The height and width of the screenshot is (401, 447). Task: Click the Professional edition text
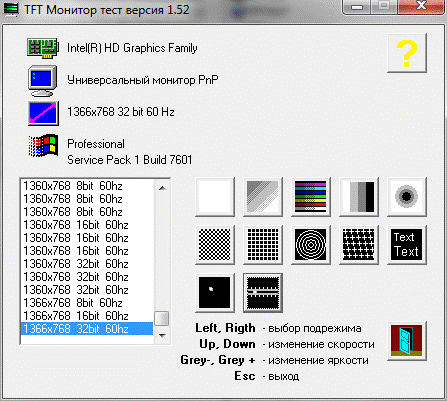tap(96, 144)
